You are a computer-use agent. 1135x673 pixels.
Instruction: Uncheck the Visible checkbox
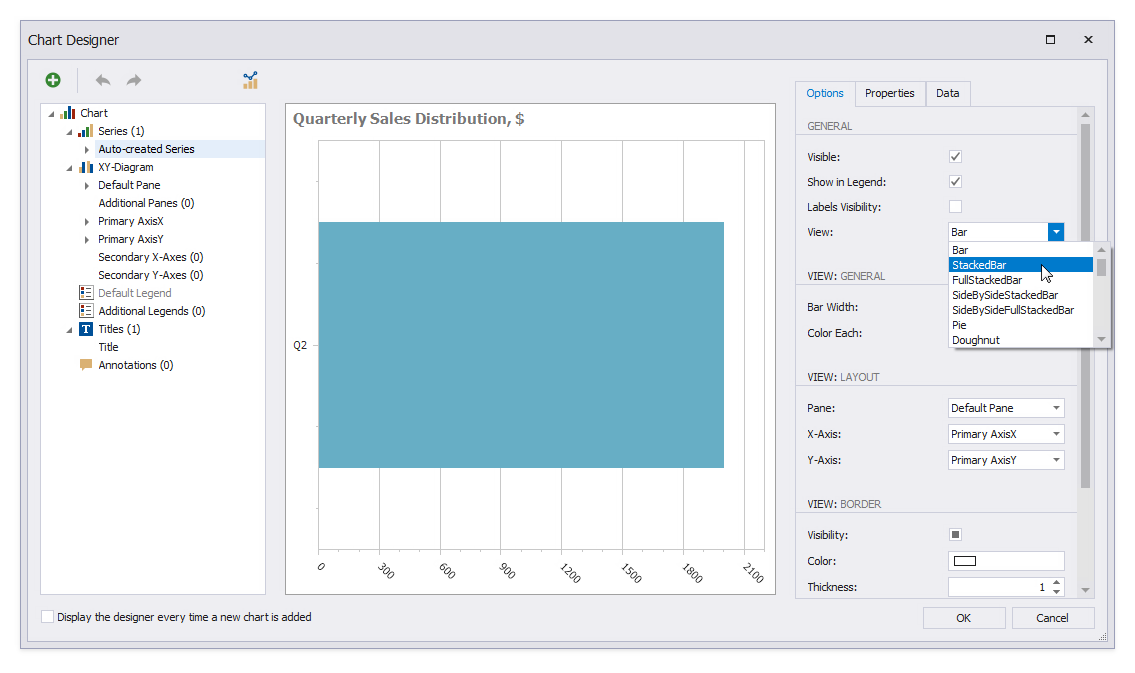tap(955, 157)
